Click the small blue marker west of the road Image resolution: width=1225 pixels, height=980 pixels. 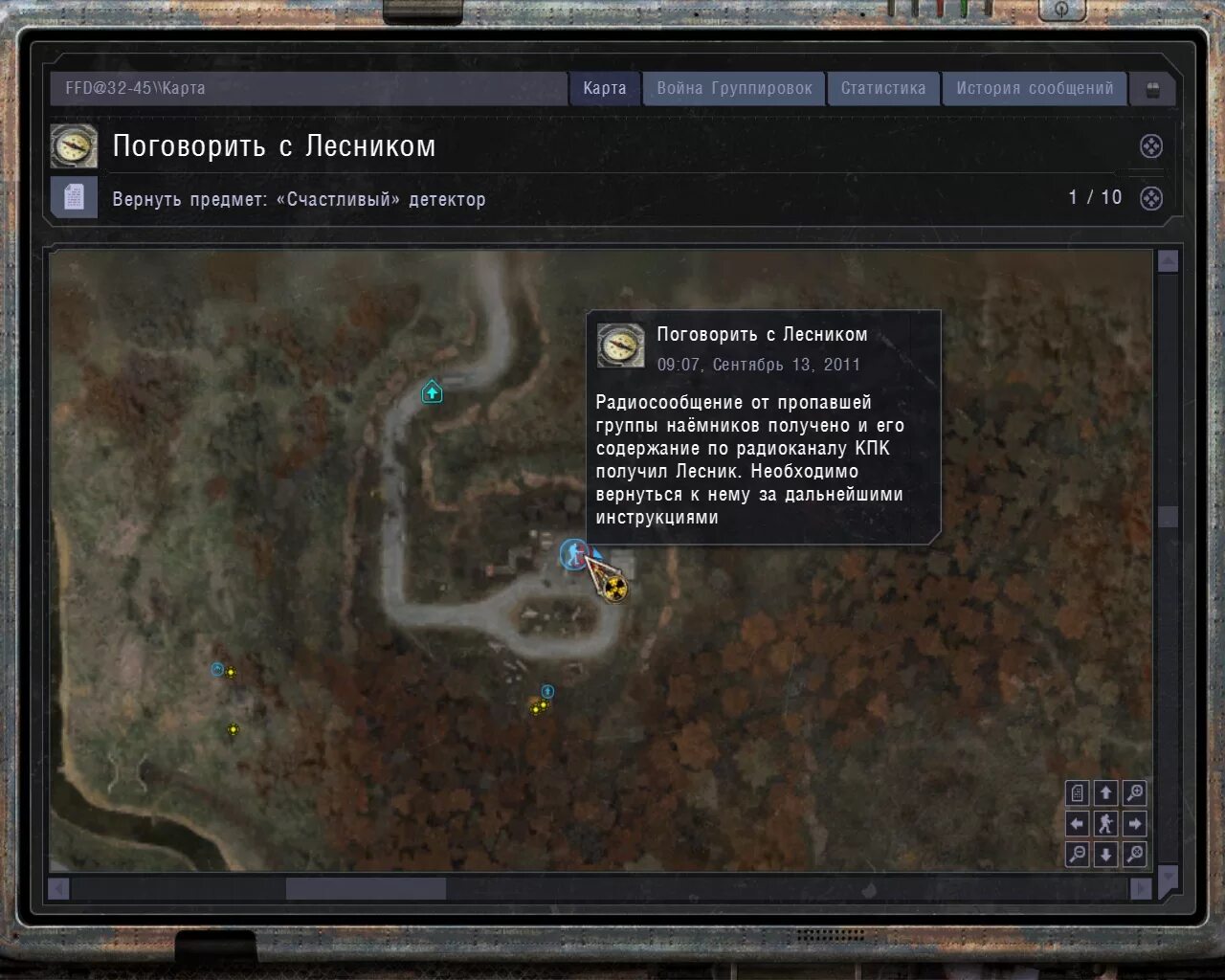coord(217,670)
